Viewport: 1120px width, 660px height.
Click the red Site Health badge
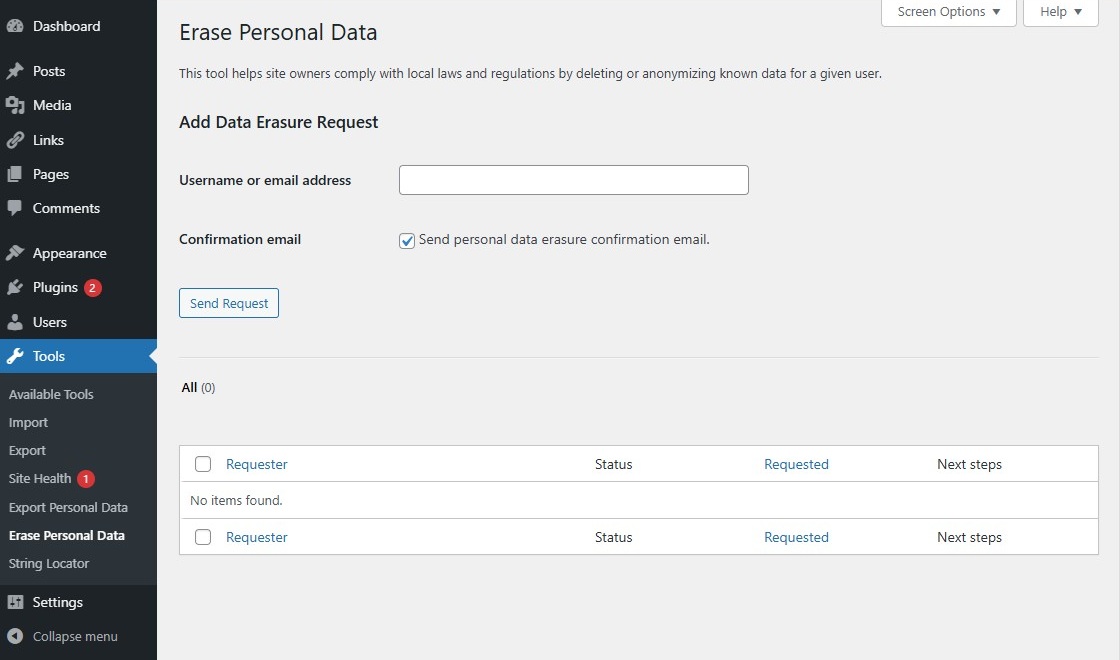86,479
